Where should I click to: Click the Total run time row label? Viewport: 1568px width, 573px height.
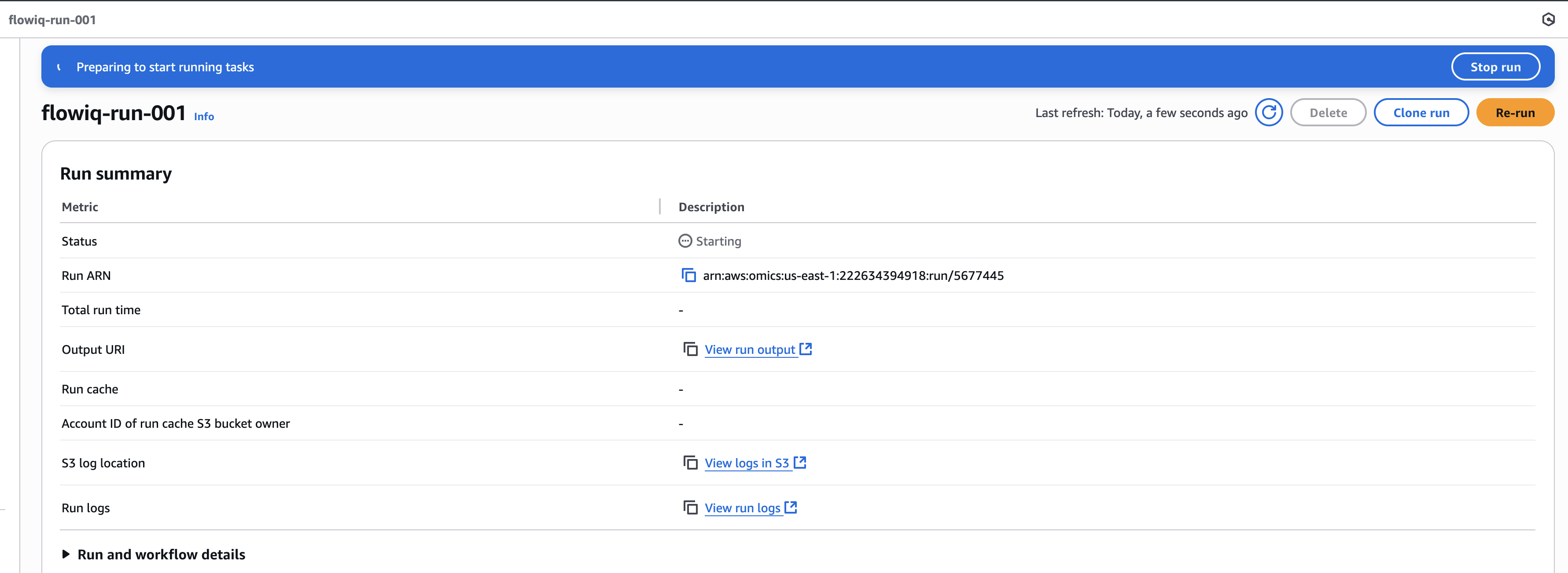point(101,310)
